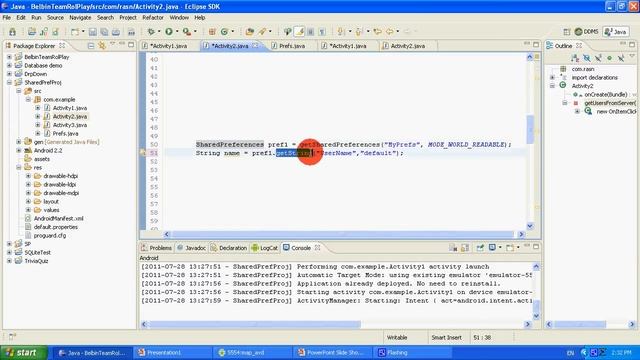Open the Navigate menu

[x=80, y=18]
